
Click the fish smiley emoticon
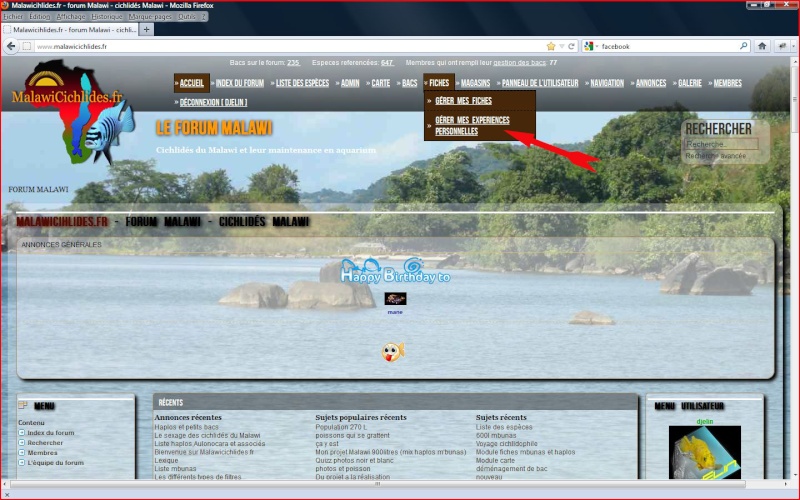(393, 352)
